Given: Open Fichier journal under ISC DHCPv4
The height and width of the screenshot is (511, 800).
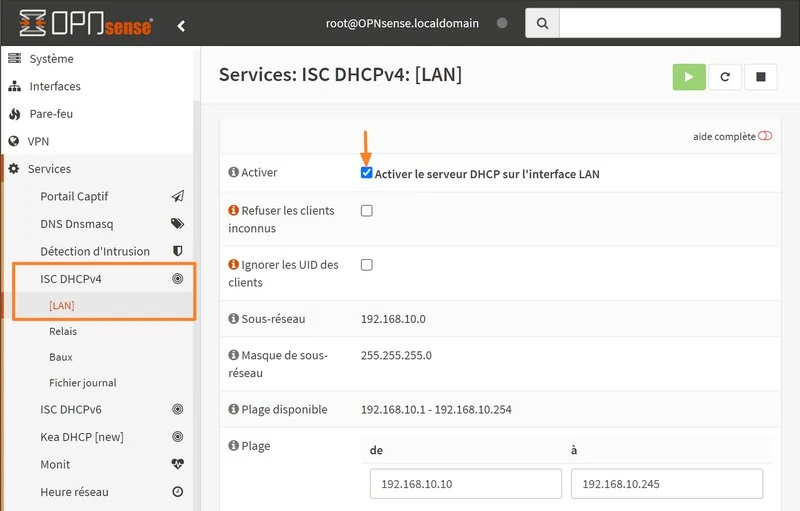Looking at the screenshot, I should pyautogui.click(x=82, y=383).
